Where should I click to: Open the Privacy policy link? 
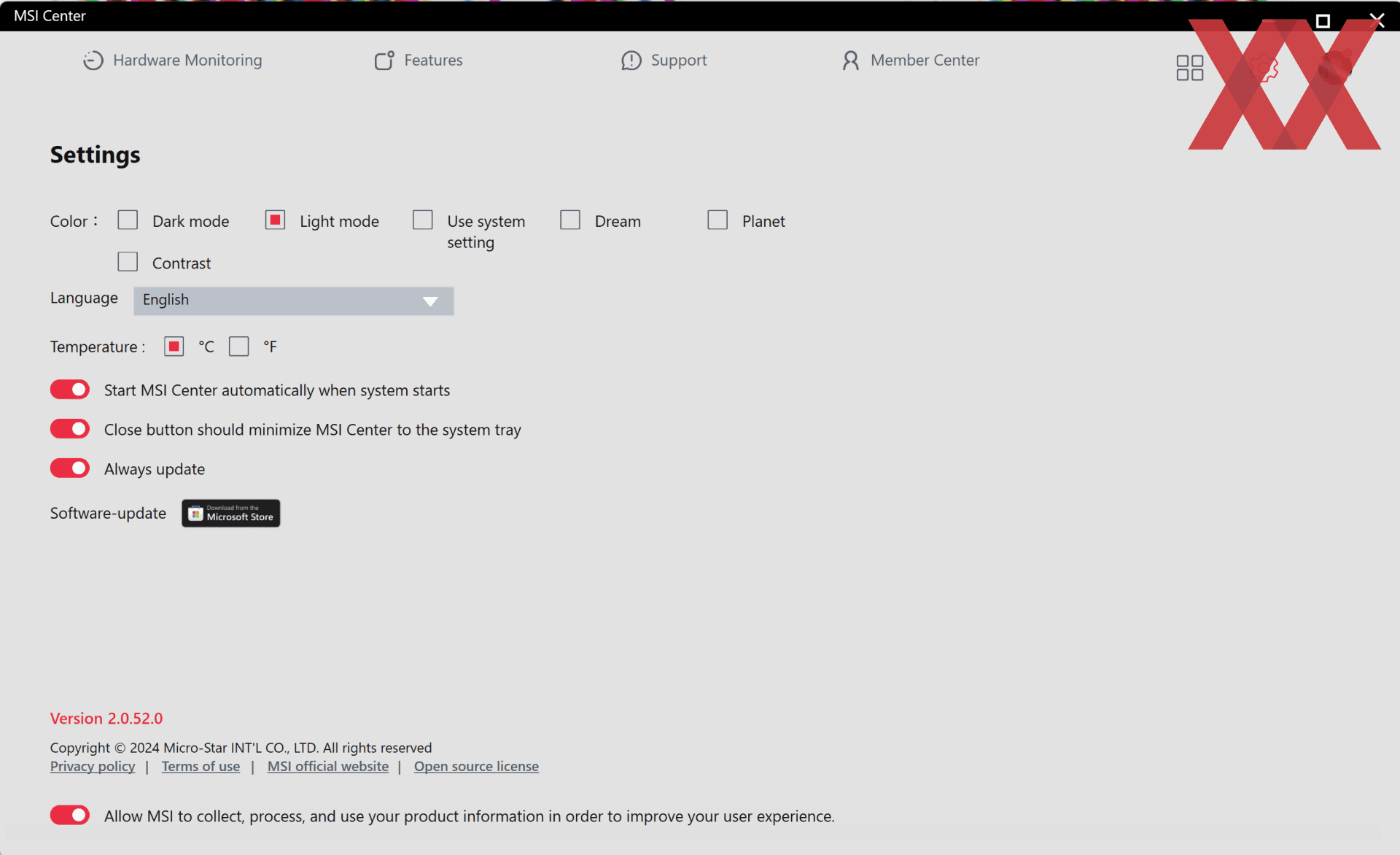93,767
